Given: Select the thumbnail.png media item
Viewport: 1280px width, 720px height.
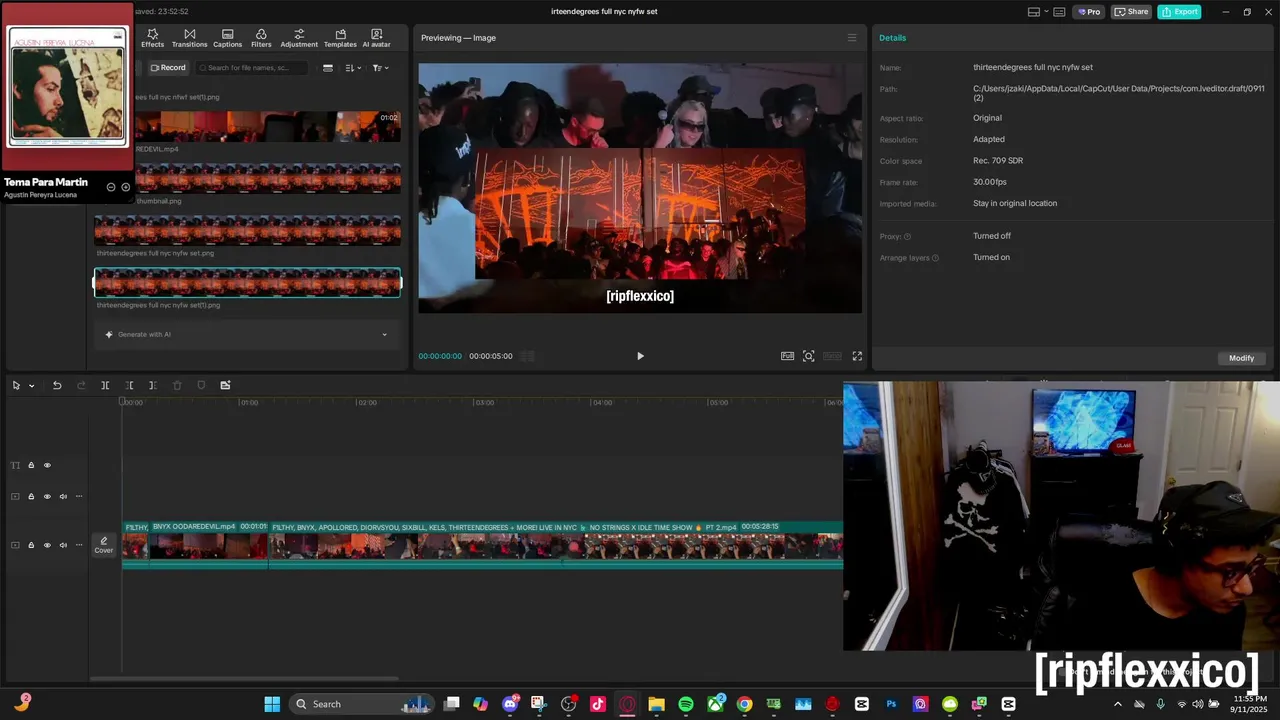Looking at the screenshot, I should tap(268, 178).
